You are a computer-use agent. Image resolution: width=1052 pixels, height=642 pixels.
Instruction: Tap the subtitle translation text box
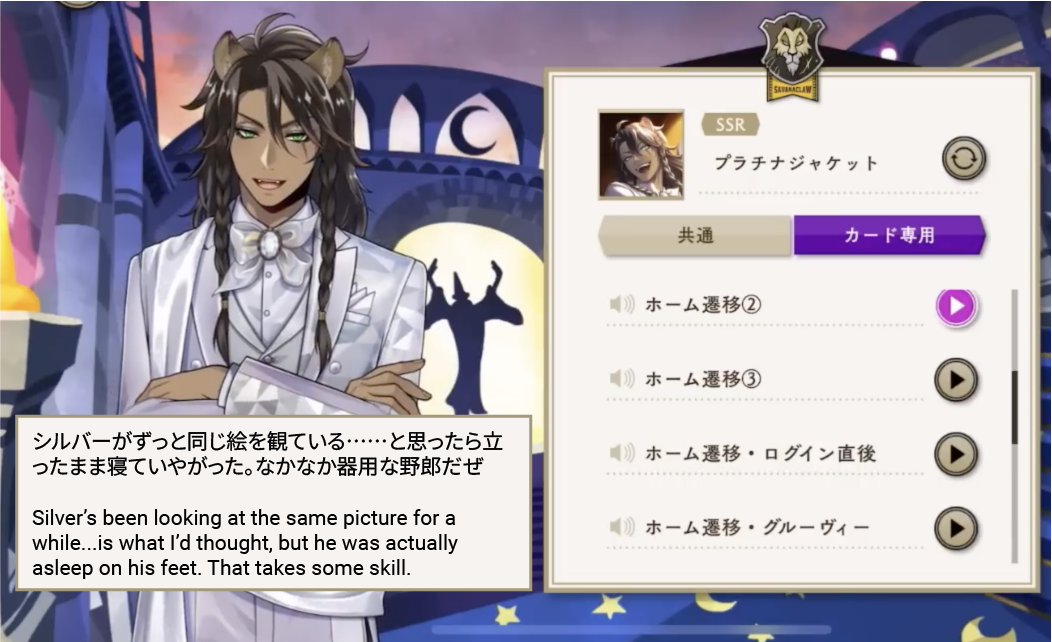click(x=274, y=503)
